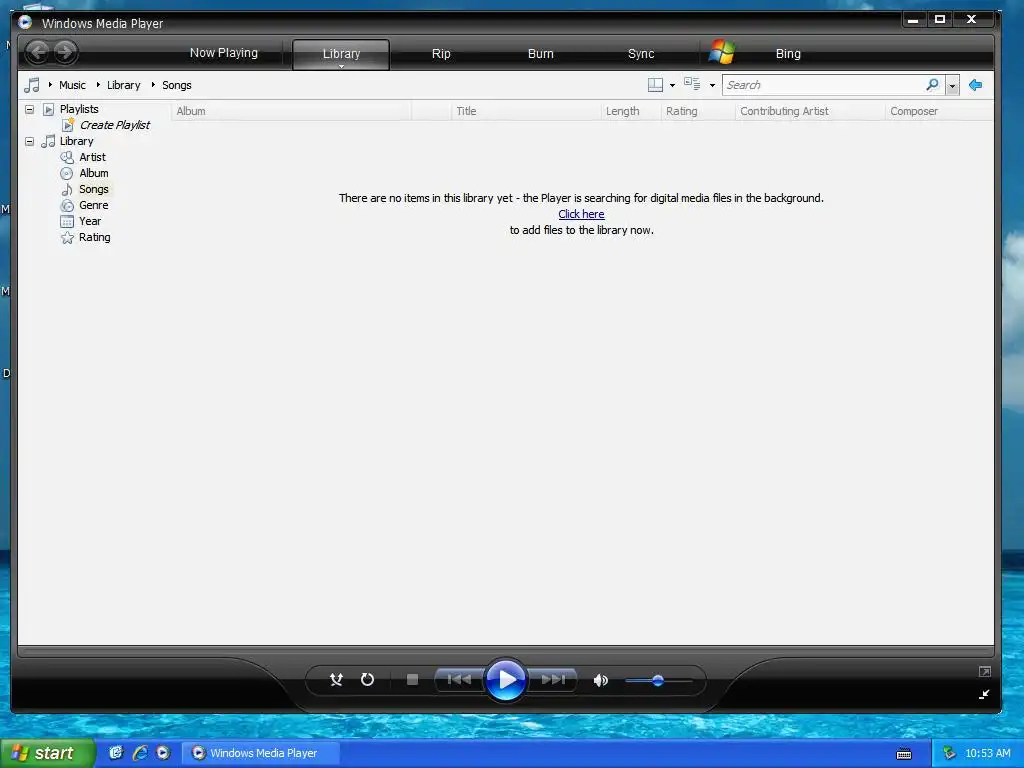1024x768 pixels.
Task: Select Music in the breadcrumb
Action: (x=72, y=85)
